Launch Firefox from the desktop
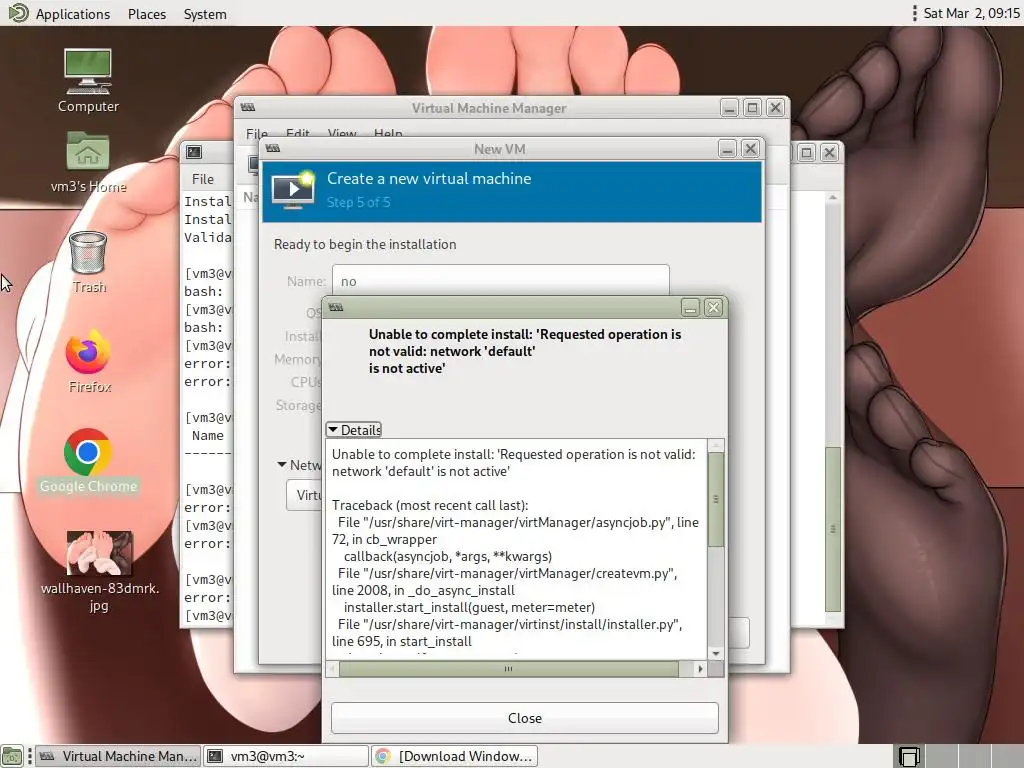 coord(89,361)
